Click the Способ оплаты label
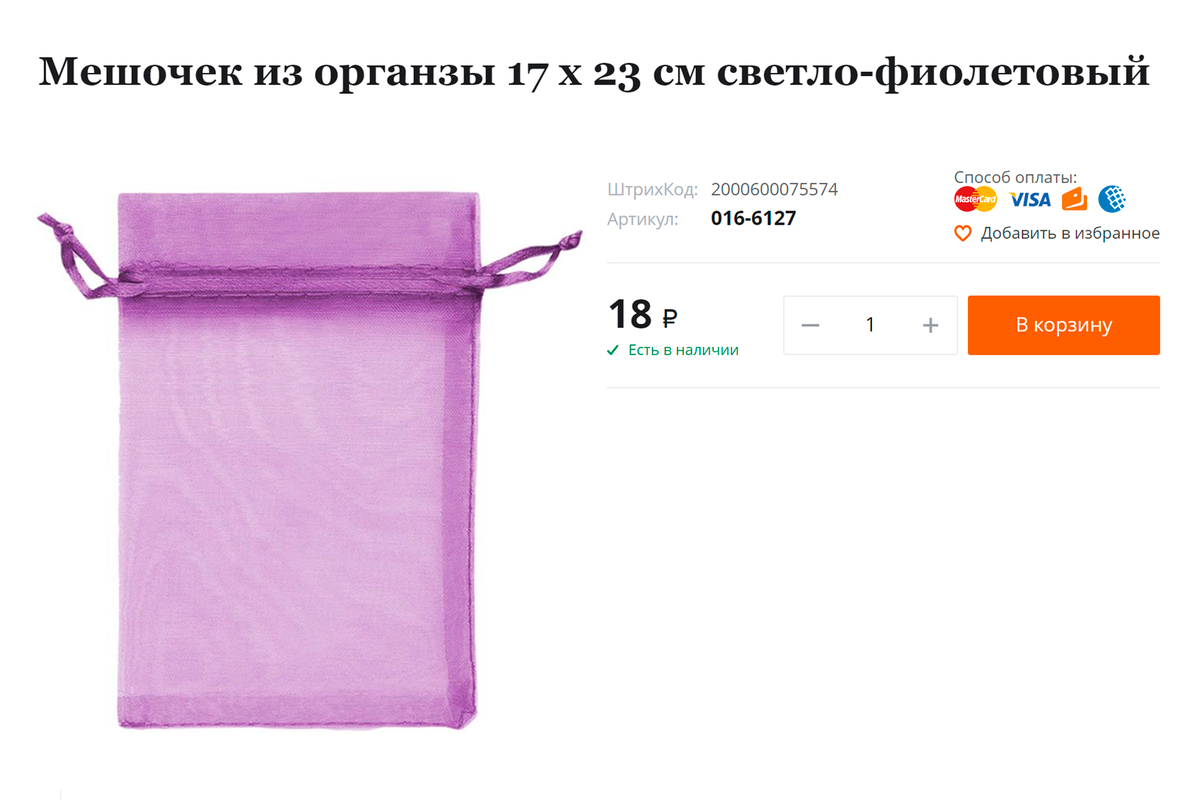 point(1015,177)
